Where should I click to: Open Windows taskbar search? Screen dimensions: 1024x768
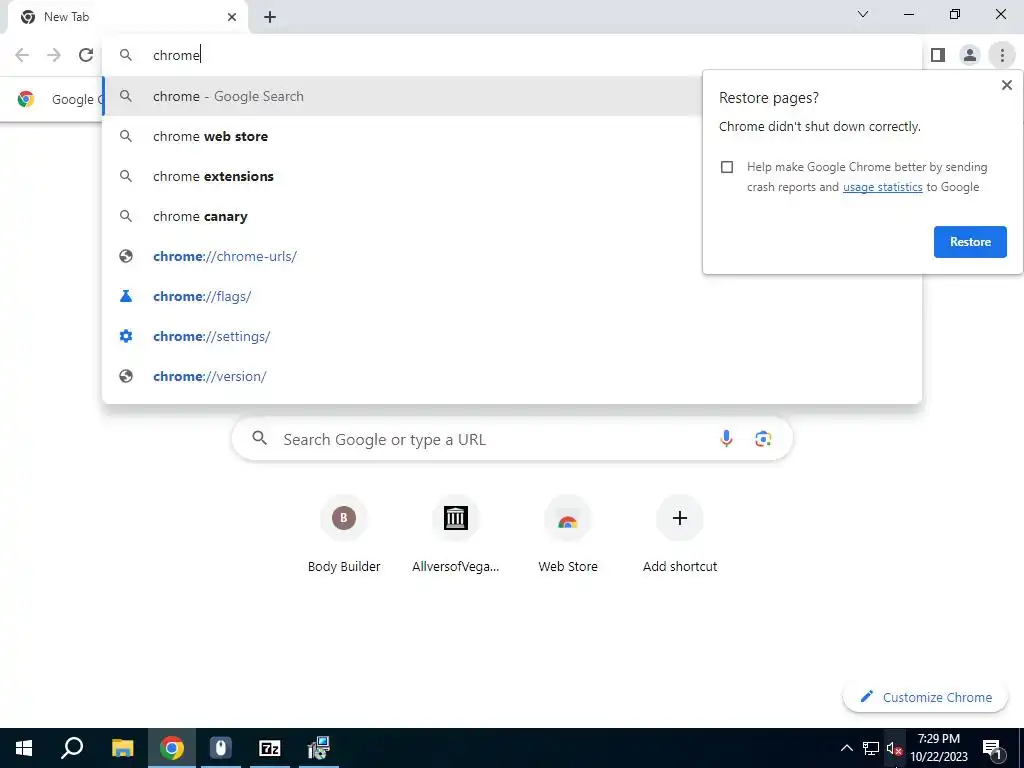(72, 748)
